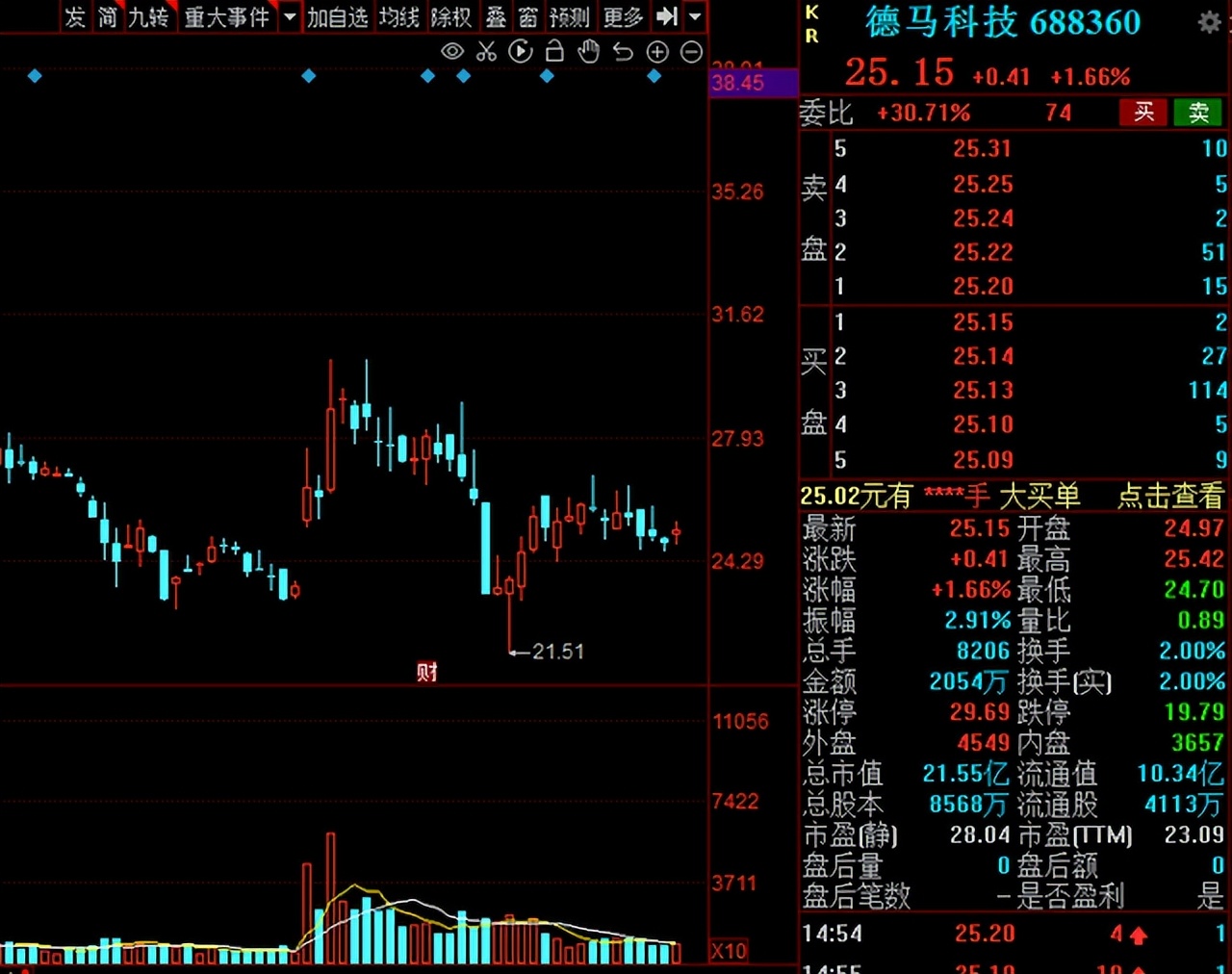The height and width of the screenshot is (974, 1232).
Task: Click the 14:54 trade tick row
Action: coord(1014,934)
